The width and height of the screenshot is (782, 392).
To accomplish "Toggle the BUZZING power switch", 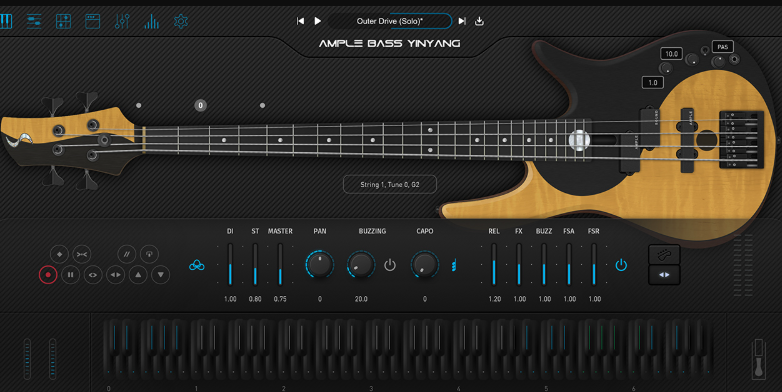I will click(390, 265).
